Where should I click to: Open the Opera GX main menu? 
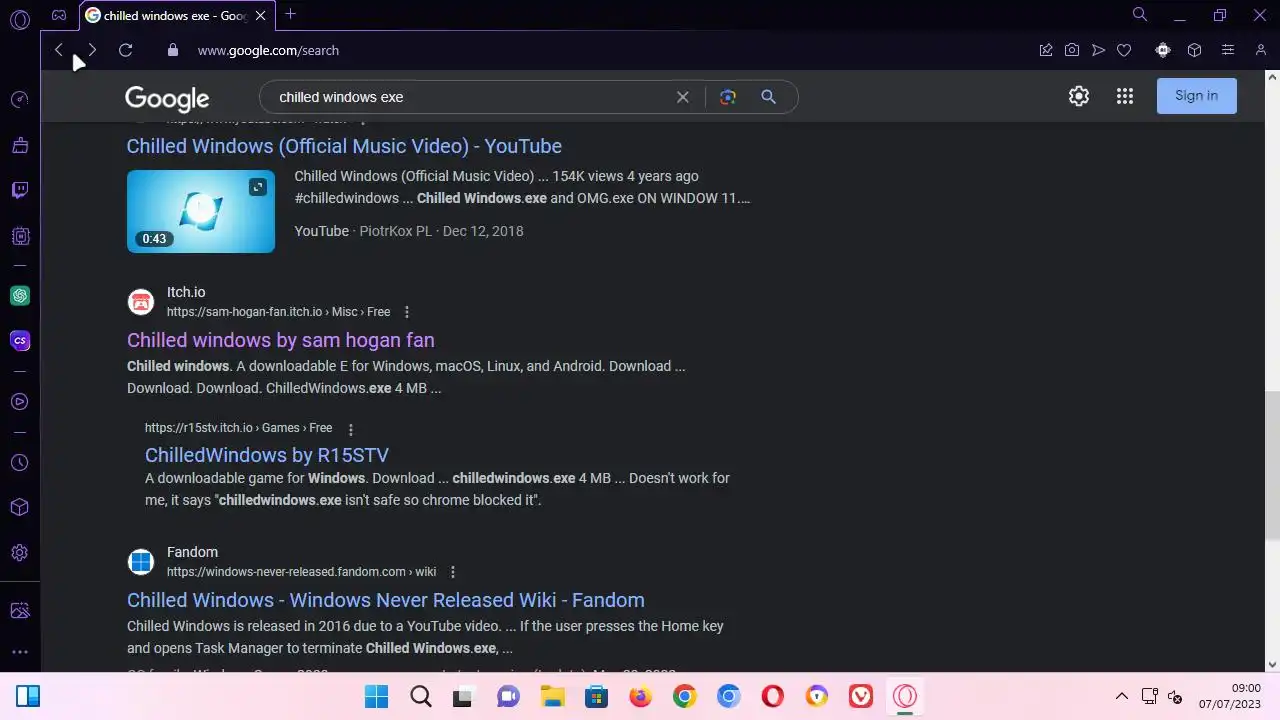pos(19,18)
